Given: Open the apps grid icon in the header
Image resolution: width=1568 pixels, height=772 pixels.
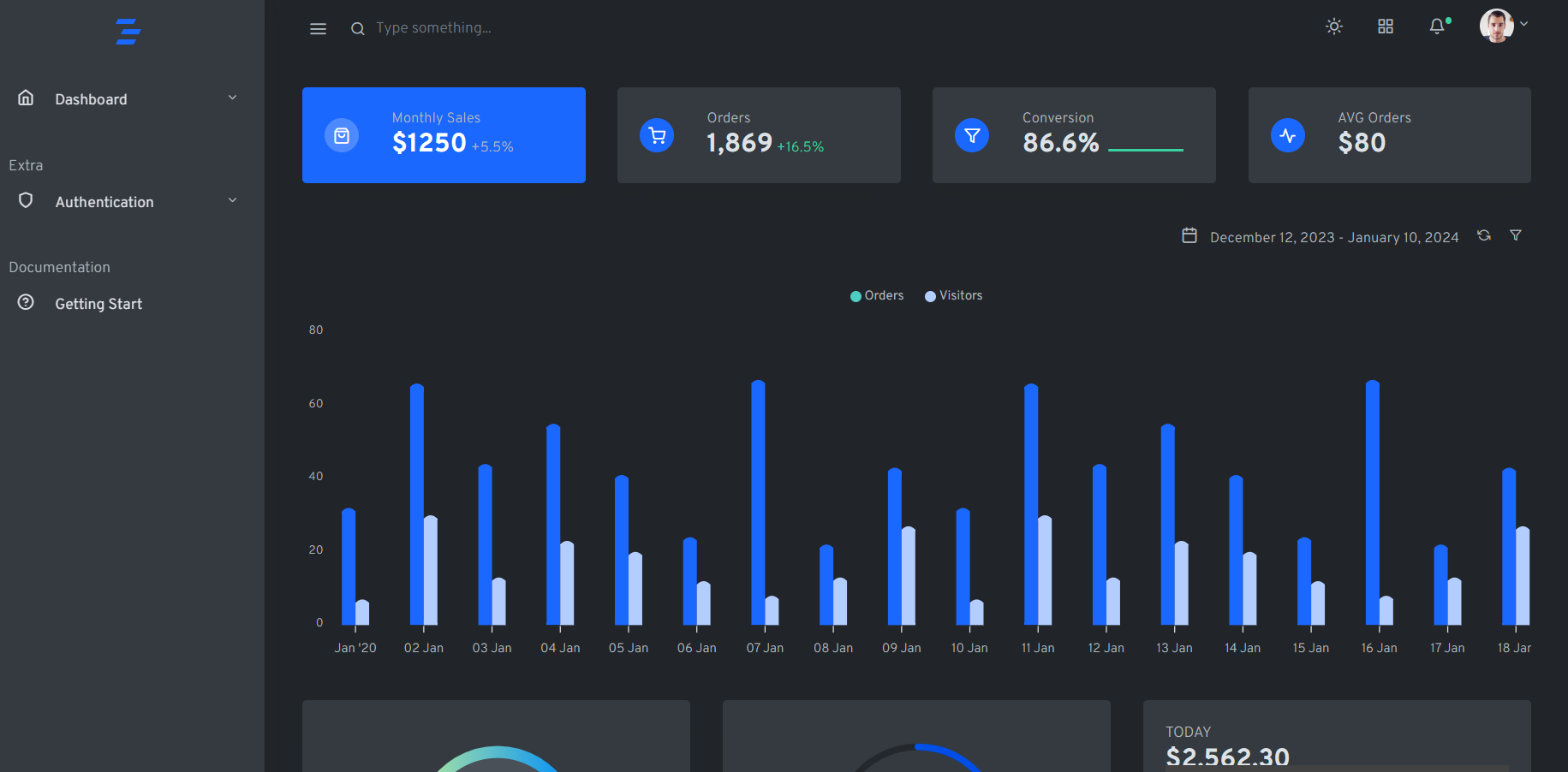Looking at the screenshot, I should point(1385,27).
